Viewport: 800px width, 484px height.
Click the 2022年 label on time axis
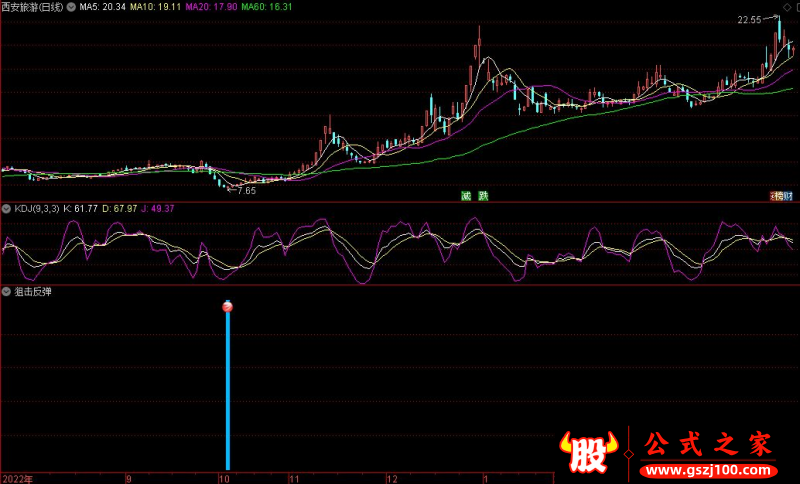[18, 478]
